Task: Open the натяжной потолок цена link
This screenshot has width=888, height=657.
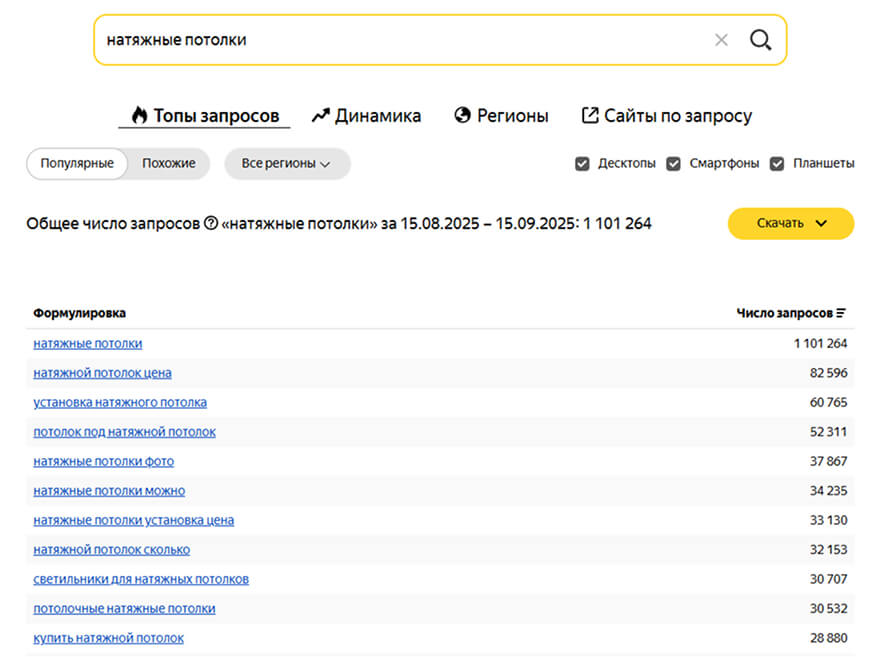Action: 102,373
